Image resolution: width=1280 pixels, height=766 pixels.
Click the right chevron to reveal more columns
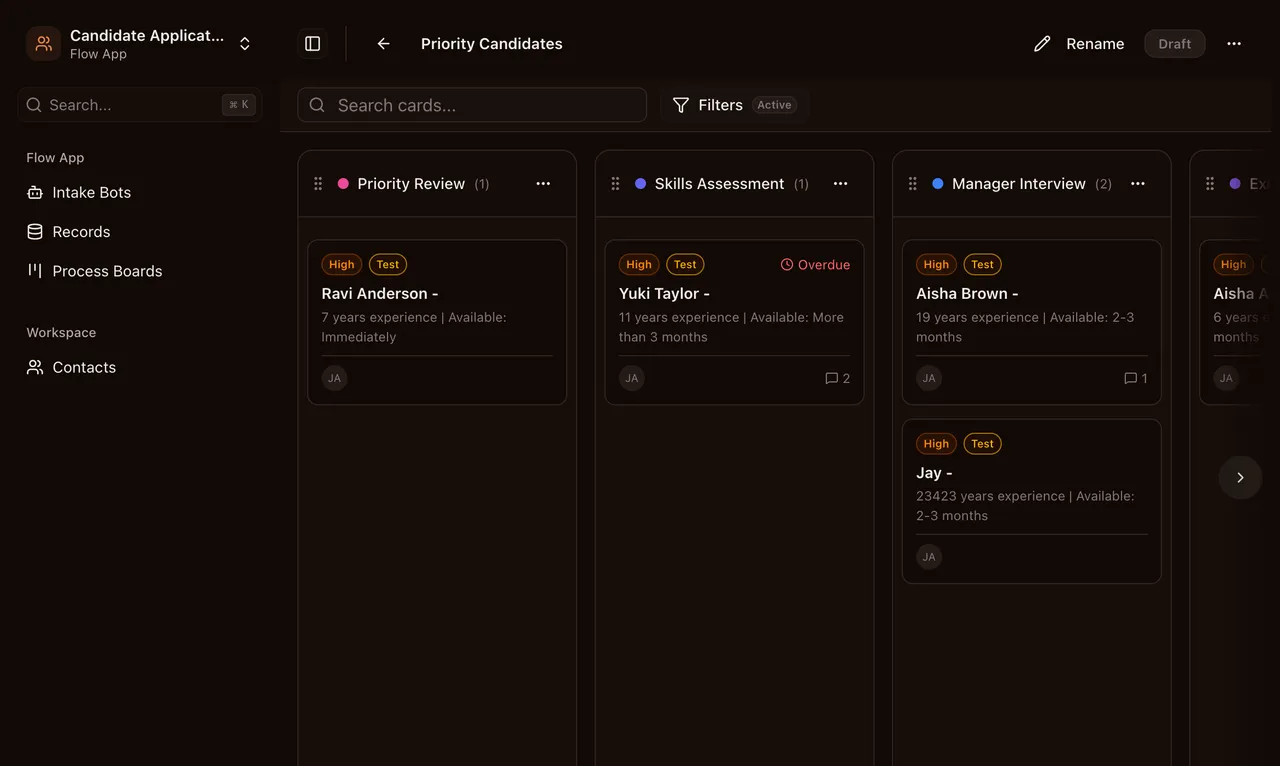click(1240, 478)
